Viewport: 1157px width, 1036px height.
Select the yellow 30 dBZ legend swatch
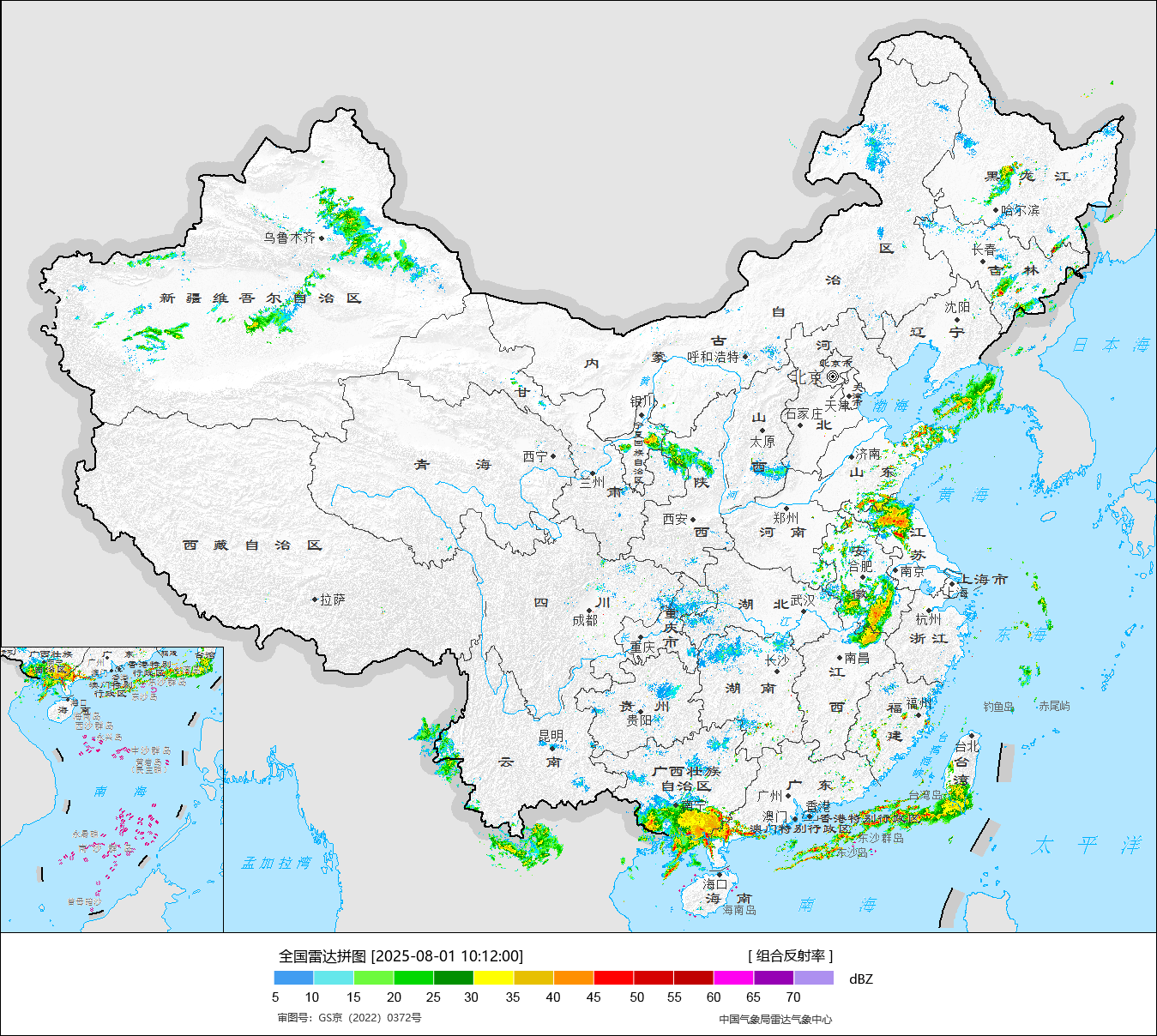[x=493, y=978]
